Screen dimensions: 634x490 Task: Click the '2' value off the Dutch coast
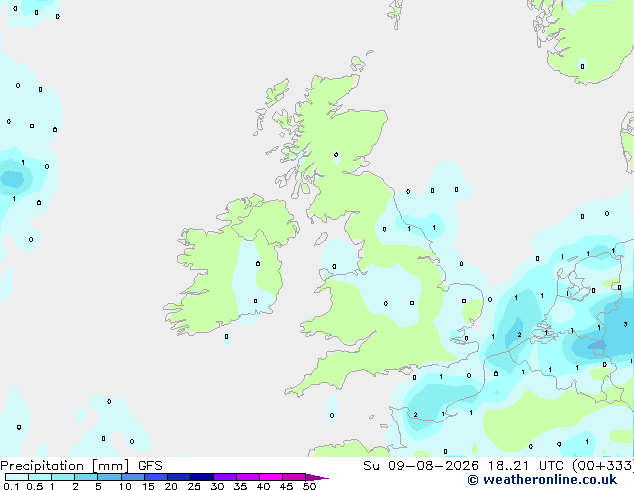point(519,334)
